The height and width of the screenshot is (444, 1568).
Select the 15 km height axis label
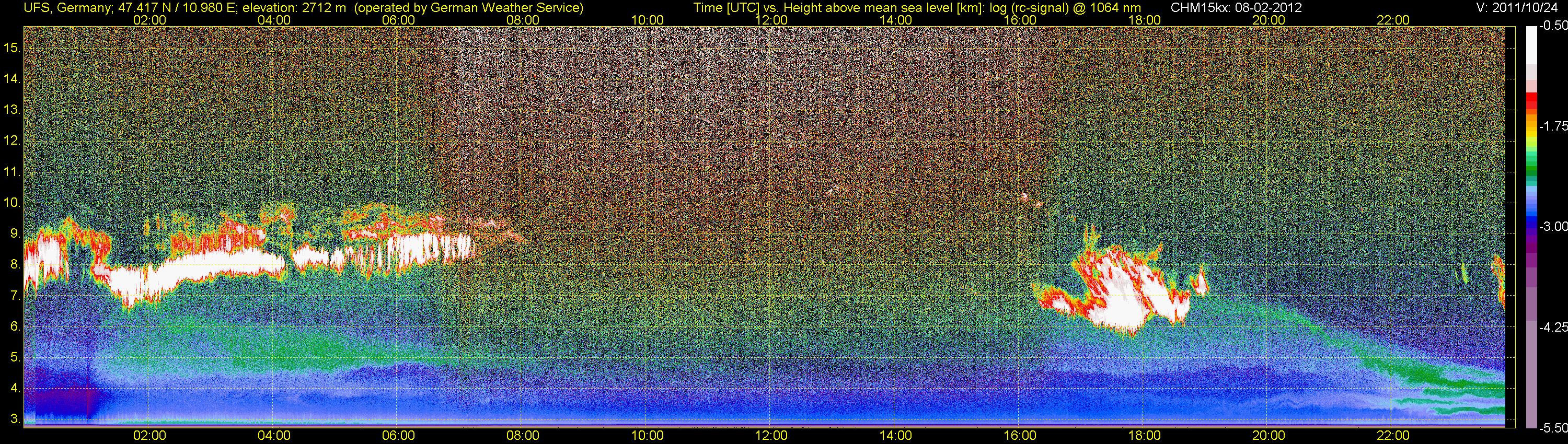(11, 48)
